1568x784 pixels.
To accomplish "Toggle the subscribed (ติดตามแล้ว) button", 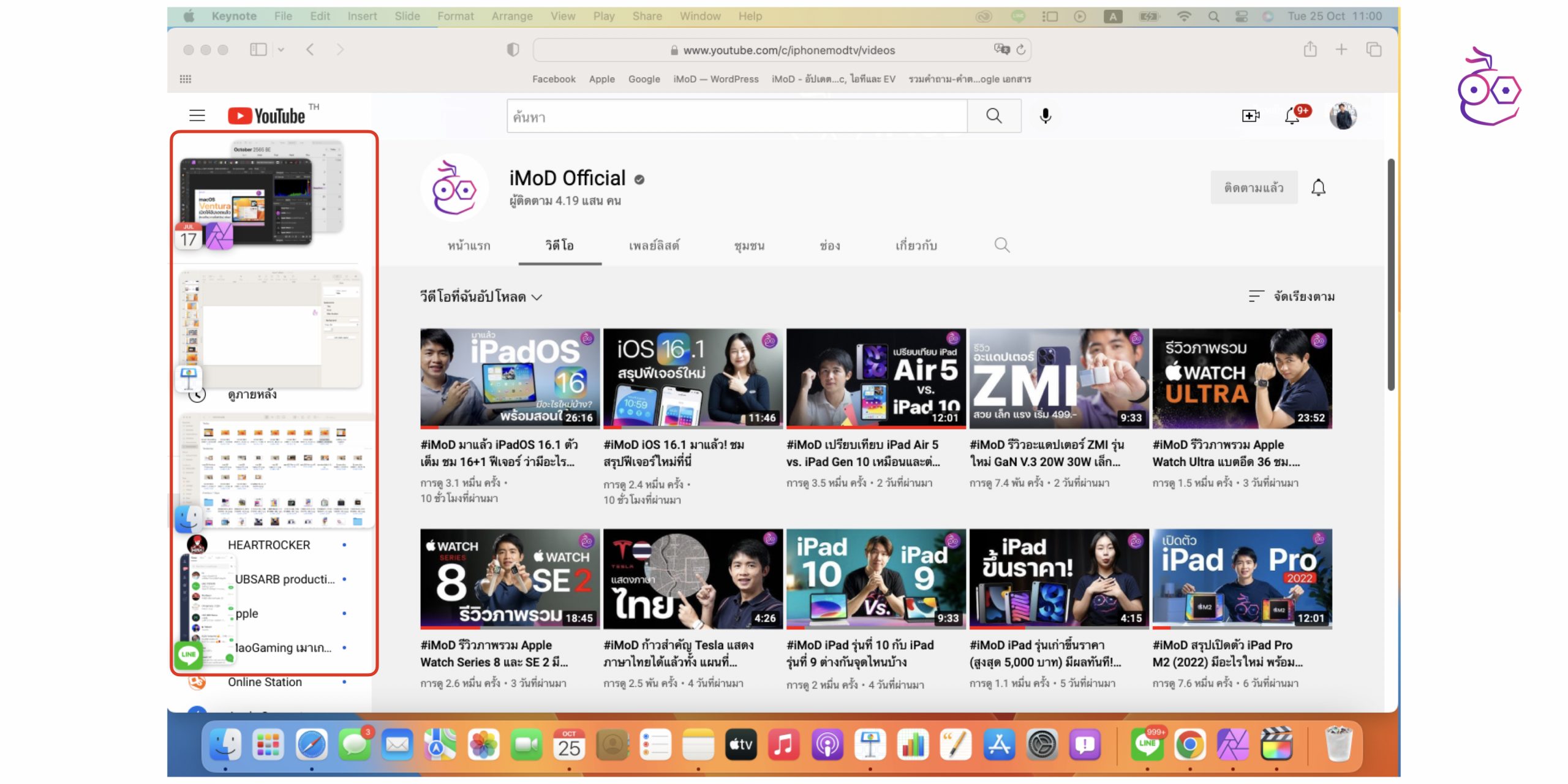I will point(1253,187).
